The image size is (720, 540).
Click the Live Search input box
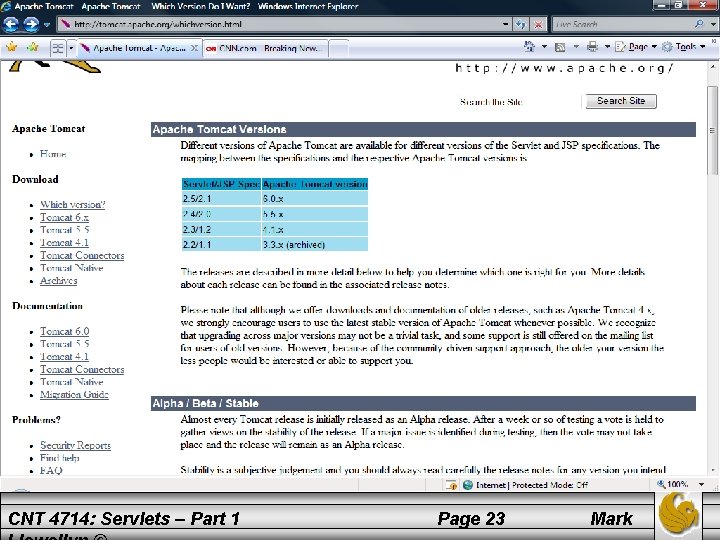pyautogui.click(x=622, y=24)
